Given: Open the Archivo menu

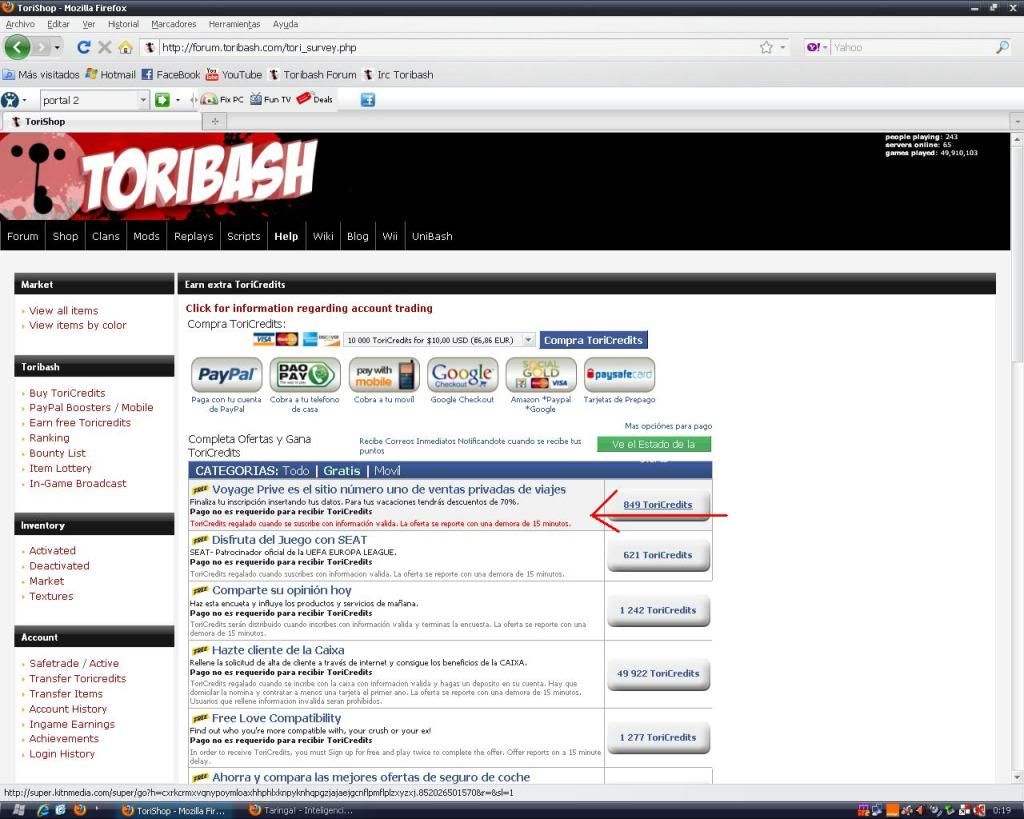Looking at the screenshot, I should 20,24.
